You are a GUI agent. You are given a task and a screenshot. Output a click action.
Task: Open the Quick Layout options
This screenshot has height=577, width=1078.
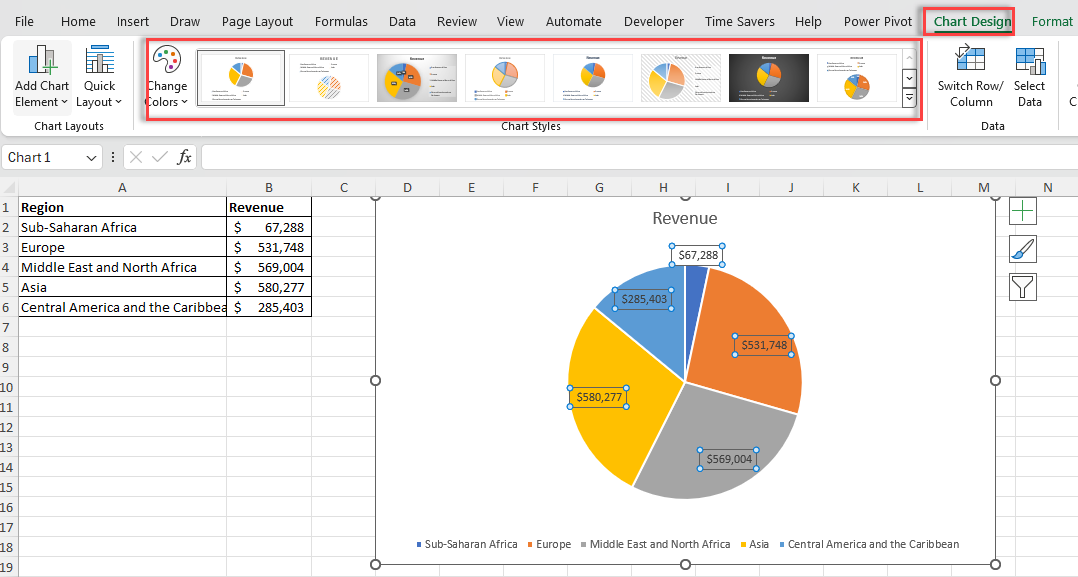tap(99, 70)
